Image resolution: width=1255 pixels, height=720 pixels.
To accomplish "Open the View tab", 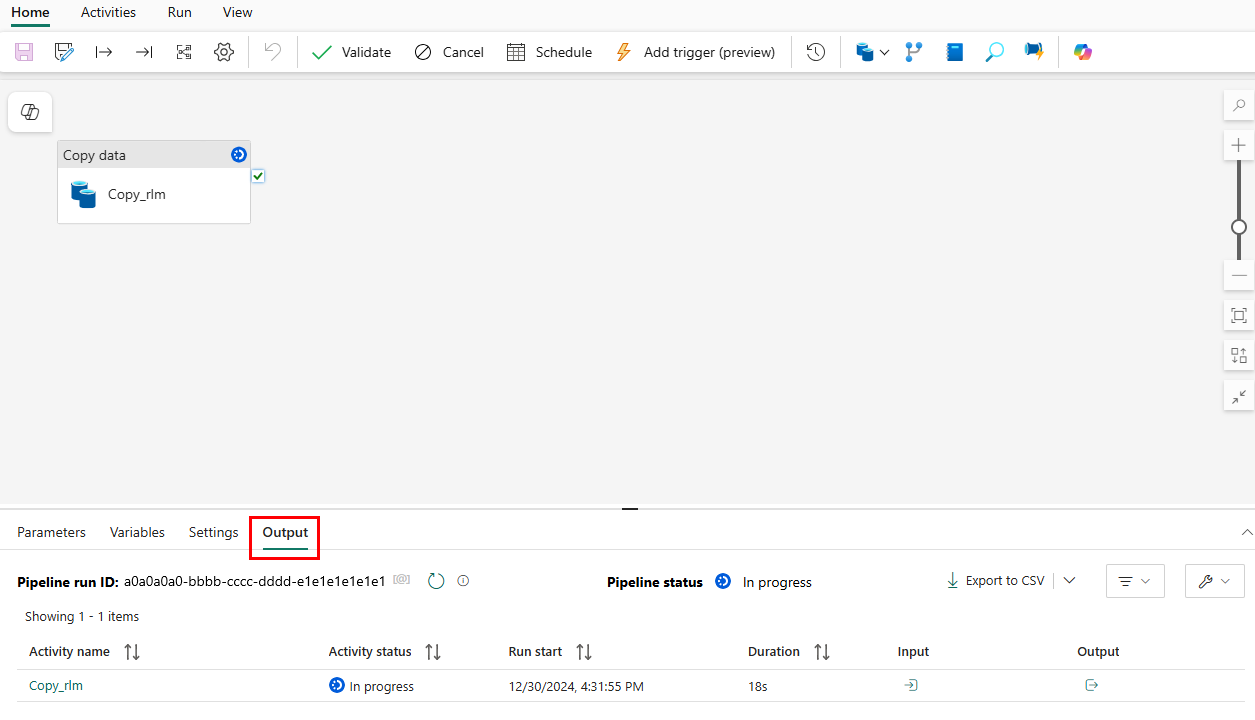I will coord(238,13).
